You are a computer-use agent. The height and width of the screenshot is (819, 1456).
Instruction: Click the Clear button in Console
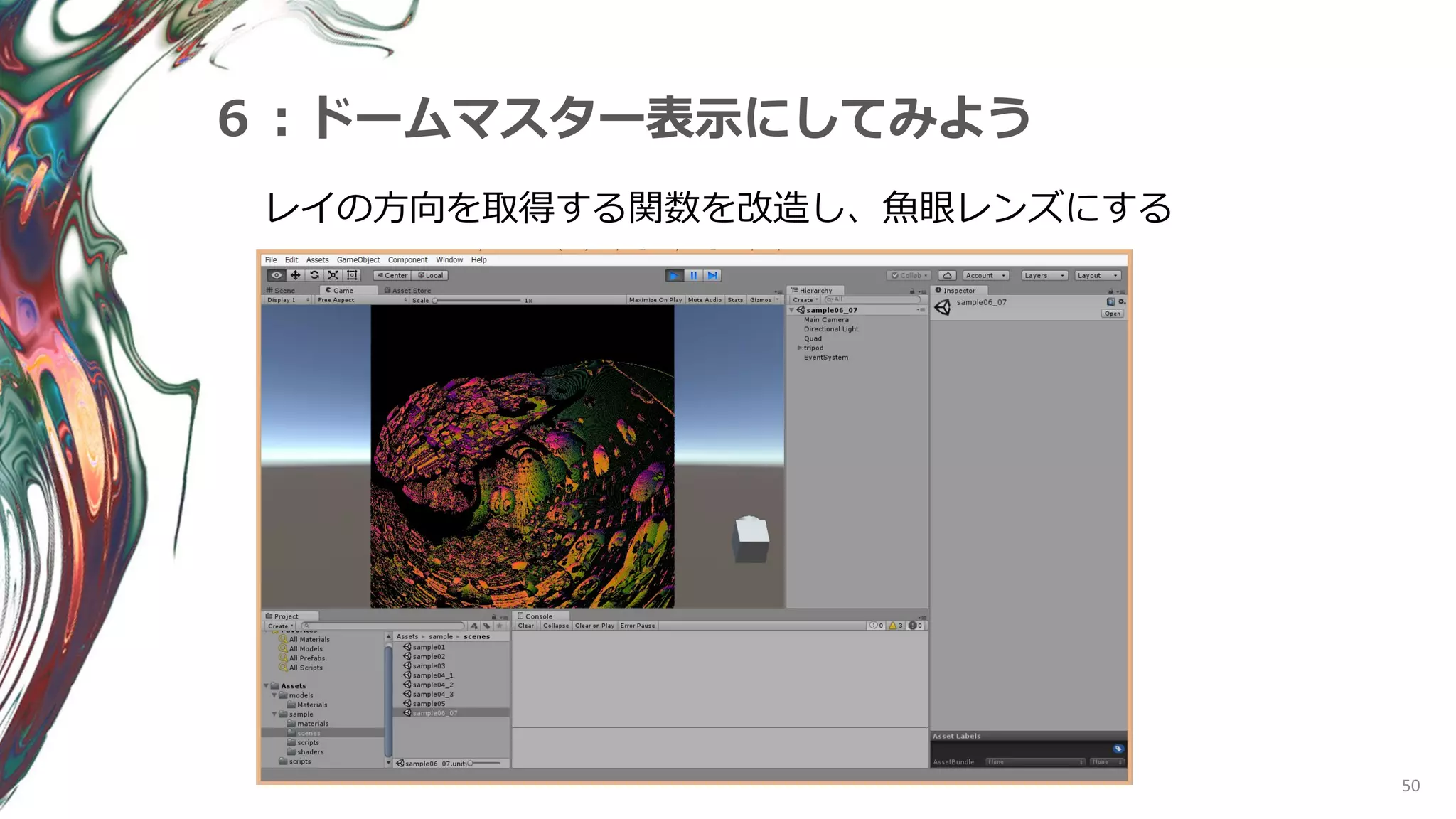pyautogui.click(x=526, y=626)
